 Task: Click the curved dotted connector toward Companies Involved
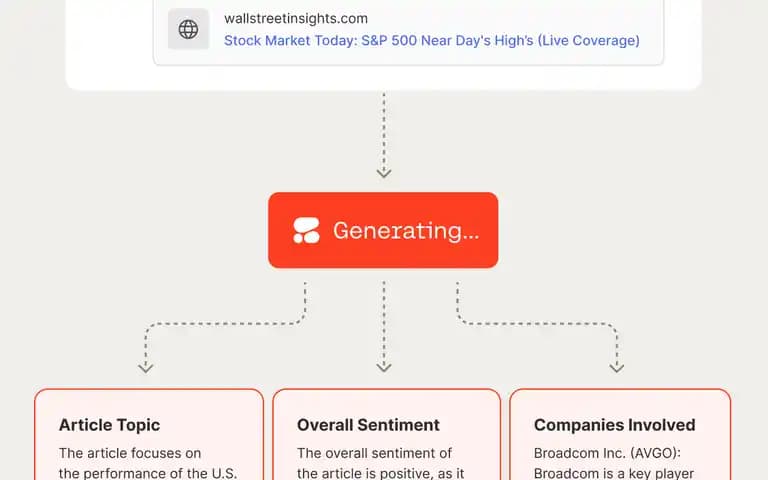pyautogui.click(x=537, y=323)
